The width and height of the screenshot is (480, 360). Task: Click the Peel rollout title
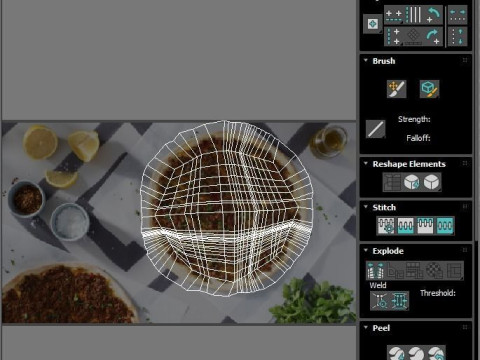pyautogui.click(x=381, y=328)
